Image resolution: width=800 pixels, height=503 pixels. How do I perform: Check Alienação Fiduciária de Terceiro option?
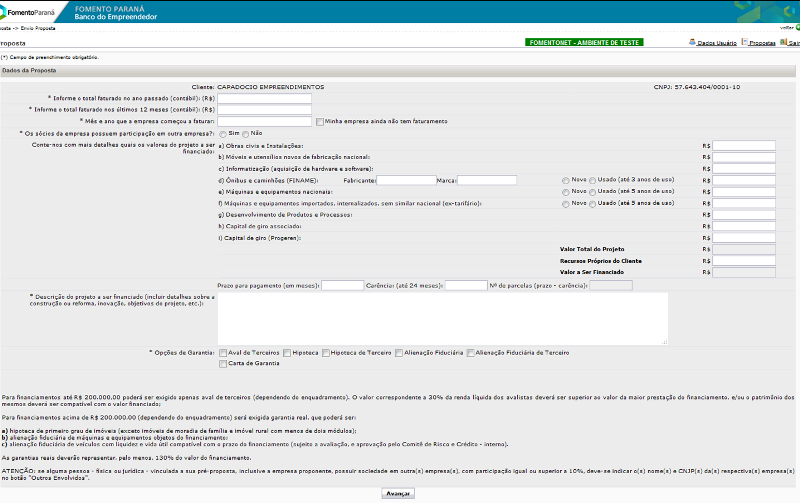pos(470,353)
